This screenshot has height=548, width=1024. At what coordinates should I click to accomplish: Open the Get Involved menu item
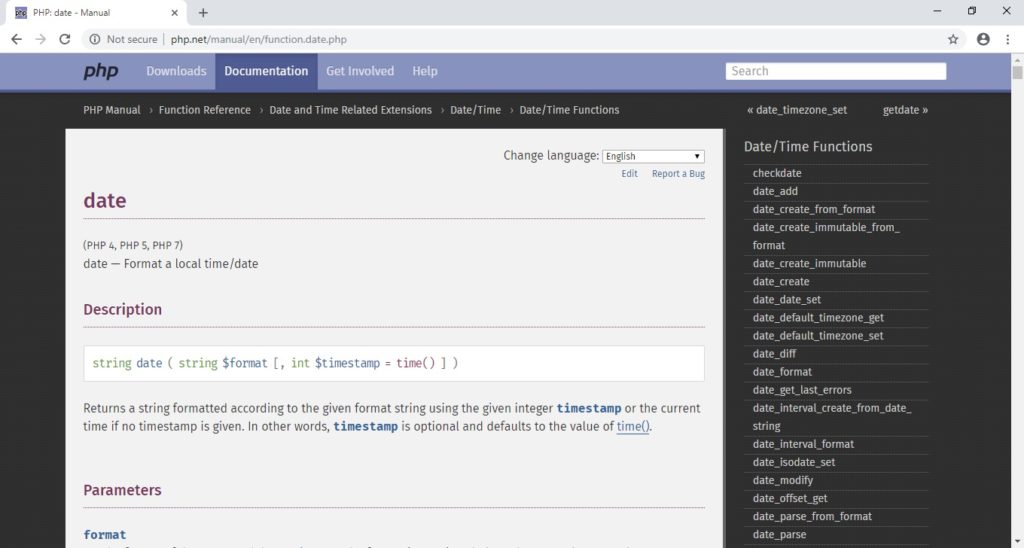(x=360, y=71)
